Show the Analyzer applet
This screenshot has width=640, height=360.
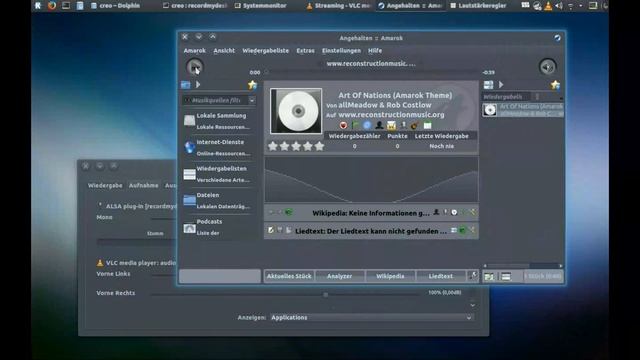[340, 276]
